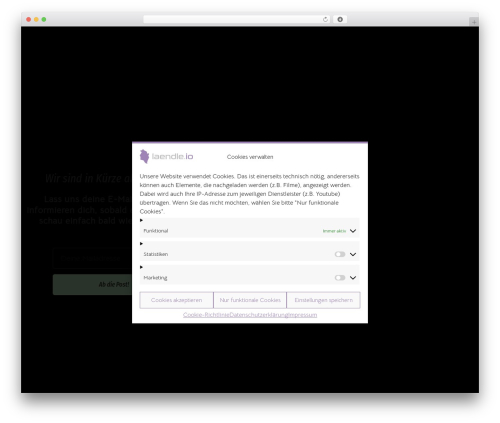Save settings with Einstellungen speichern

pos(323,300)
